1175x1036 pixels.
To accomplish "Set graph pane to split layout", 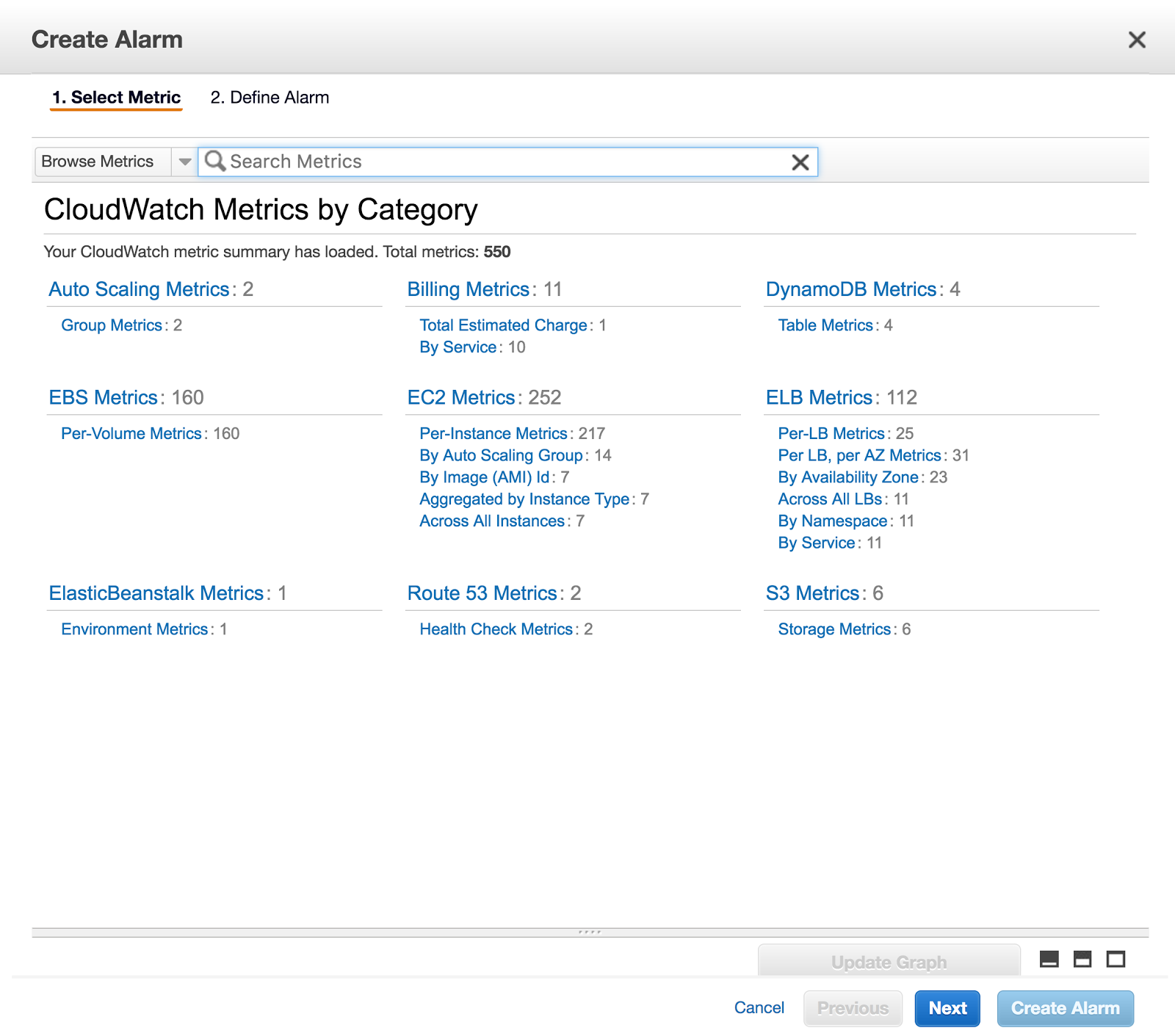I will pyautogui.click(x=1082, y=959).
